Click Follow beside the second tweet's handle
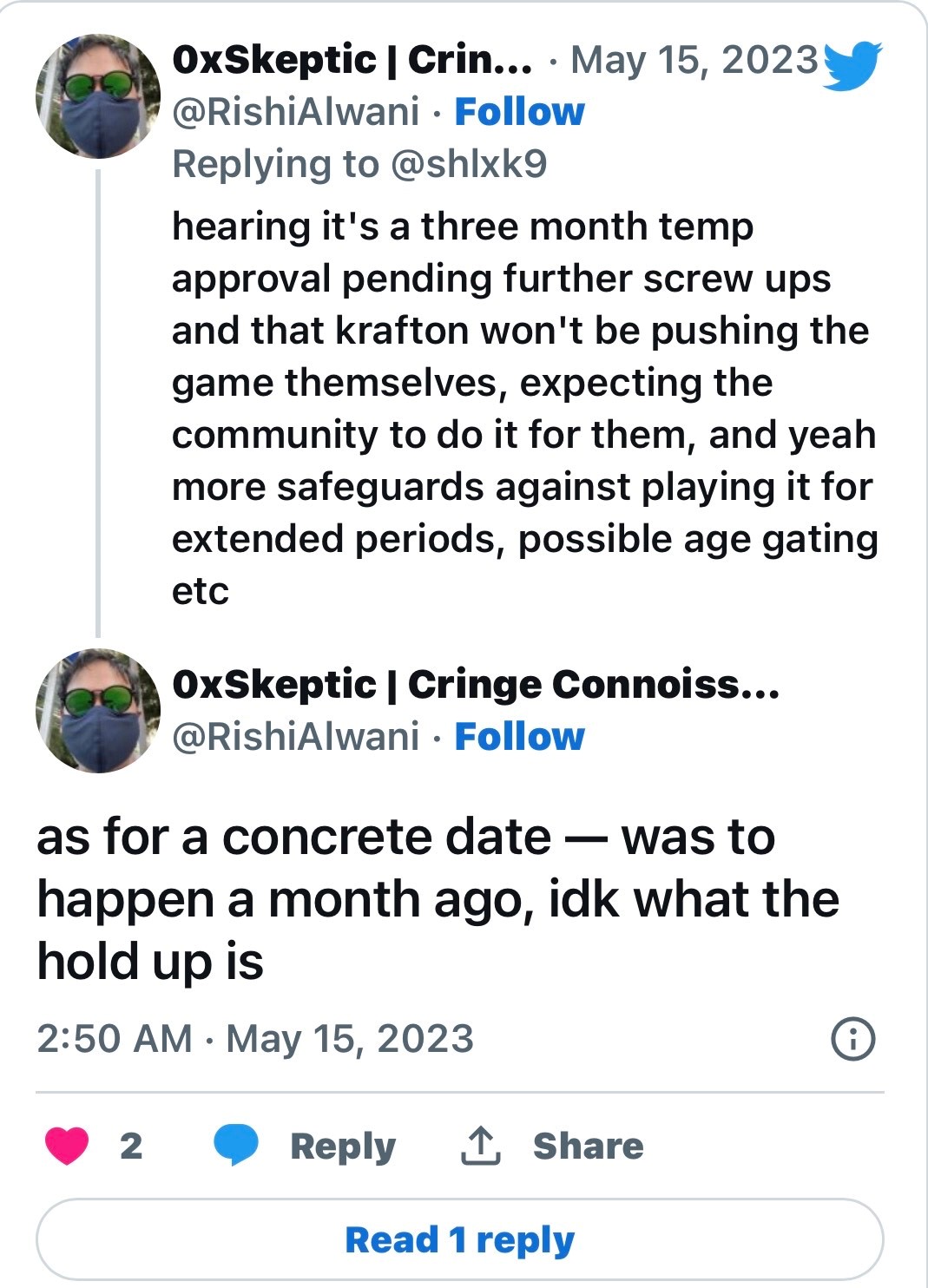This screenshot has width=928, height=1288. click(x=519, y=737)
